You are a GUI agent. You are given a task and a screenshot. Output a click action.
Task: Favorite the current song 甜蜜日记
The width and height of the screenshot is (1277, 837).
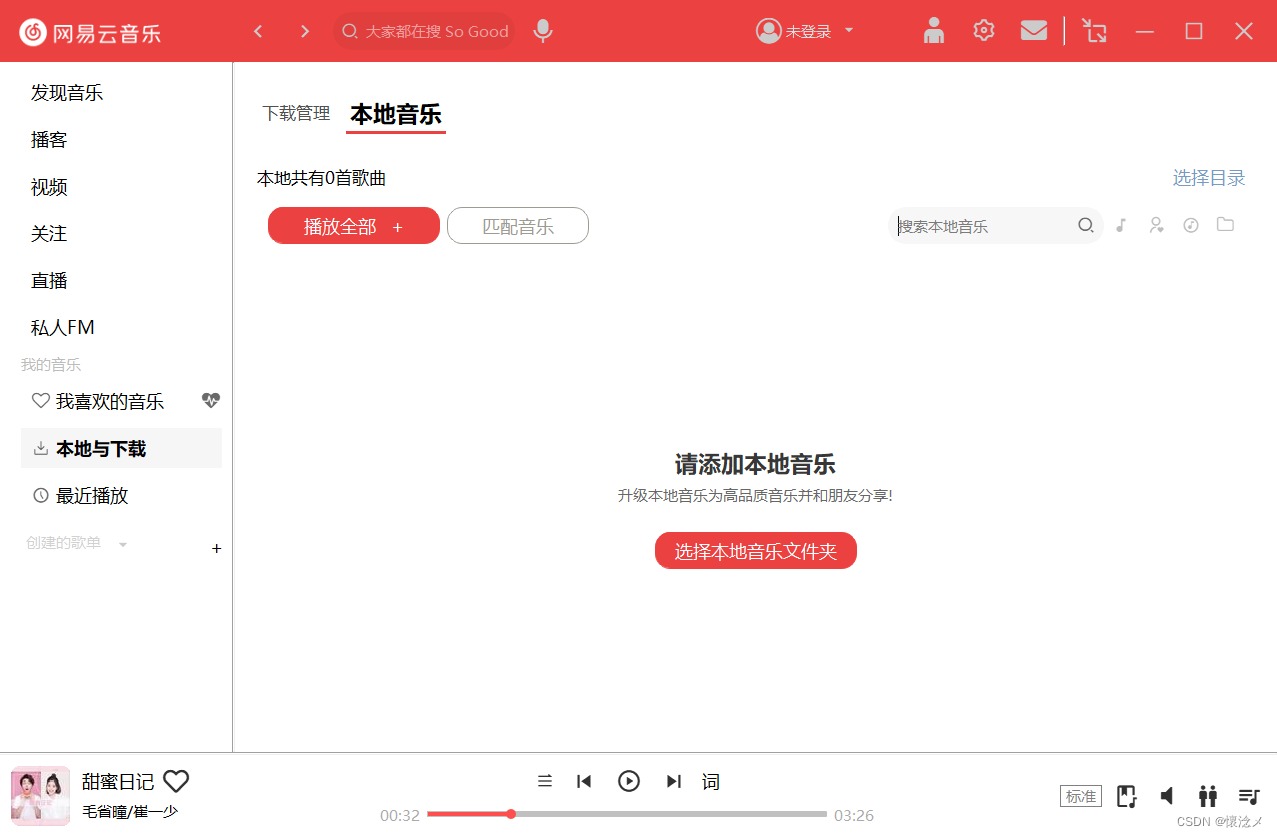[x=176, y=781]
